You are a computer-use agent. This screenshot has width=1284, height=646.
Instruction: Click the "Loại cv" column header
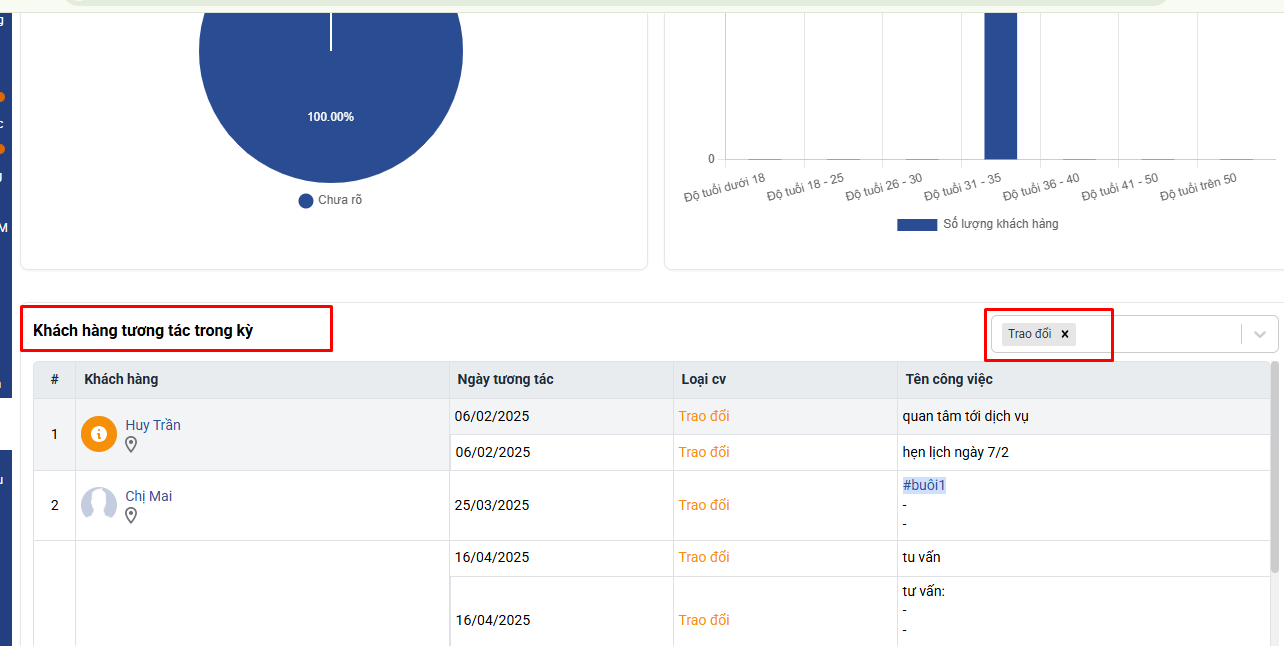pyautogui.click(x=703, y=379)
